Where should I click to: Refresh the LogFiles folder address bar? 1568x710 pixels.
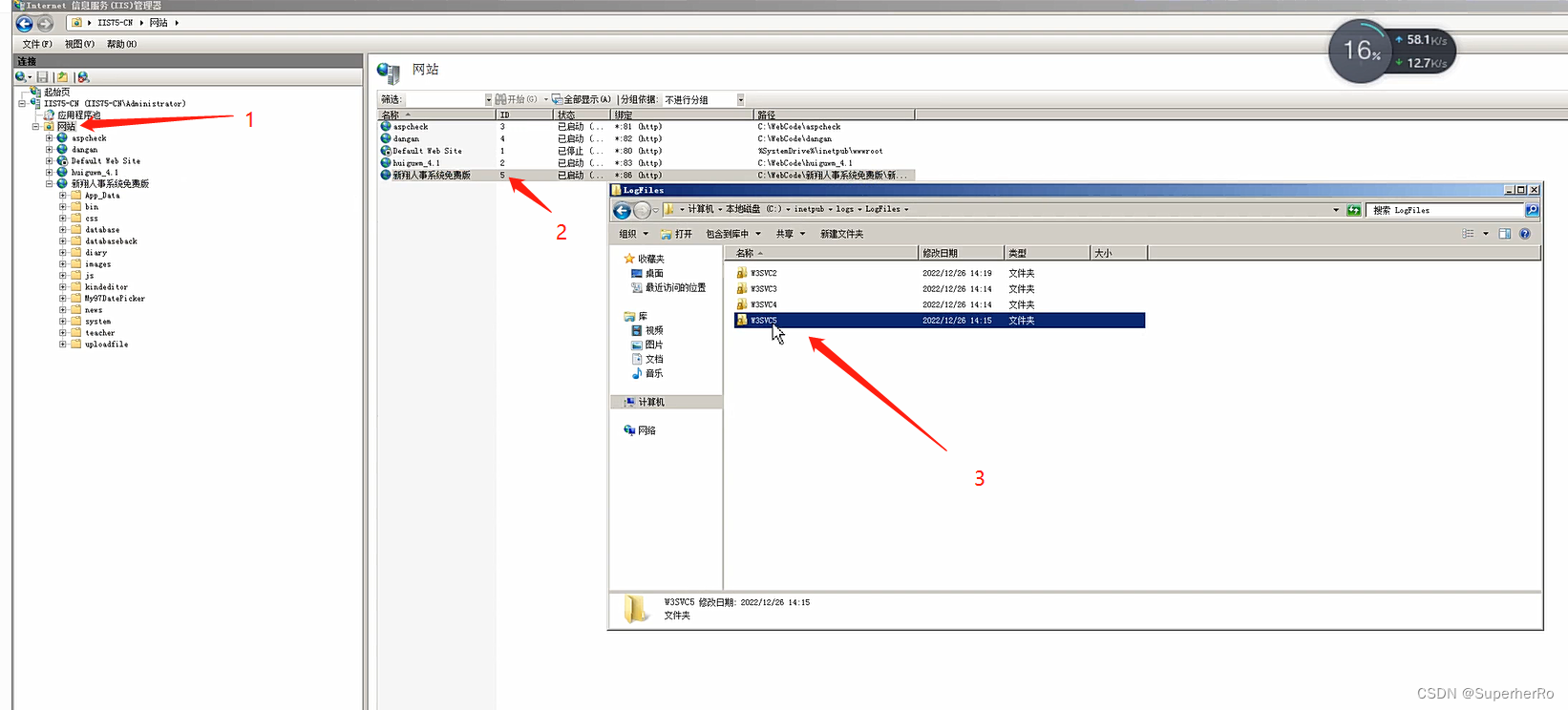(1353, 210)
